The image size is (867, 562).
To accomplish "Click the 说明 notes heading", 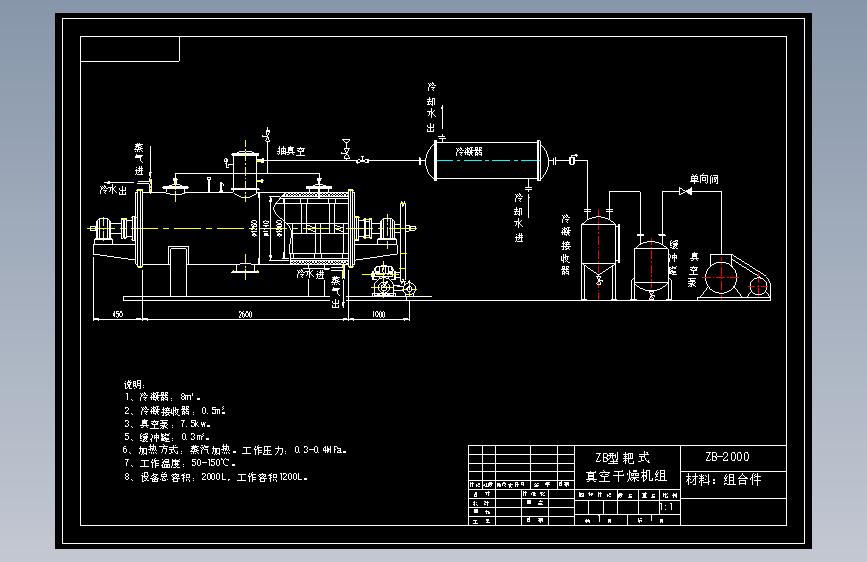I will click(x=134, y=384).
